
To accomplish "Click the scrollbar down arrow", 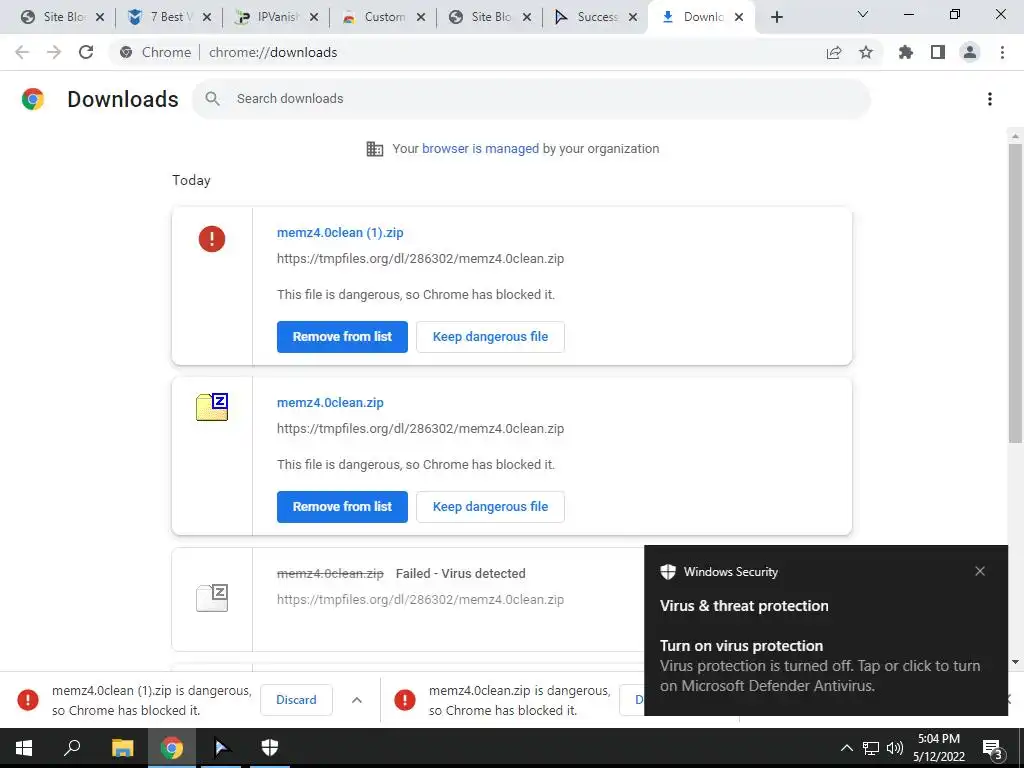I will [x=1015, y=662].
